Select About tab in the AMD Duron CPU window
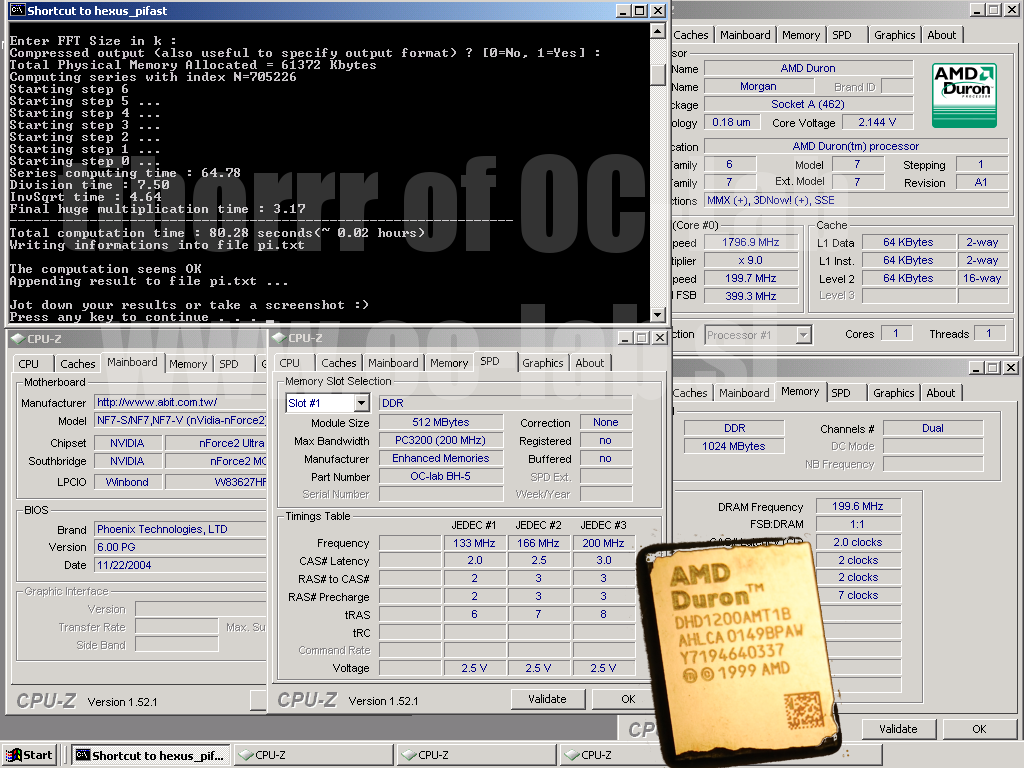1024x768 pixels. pos(942,35)
